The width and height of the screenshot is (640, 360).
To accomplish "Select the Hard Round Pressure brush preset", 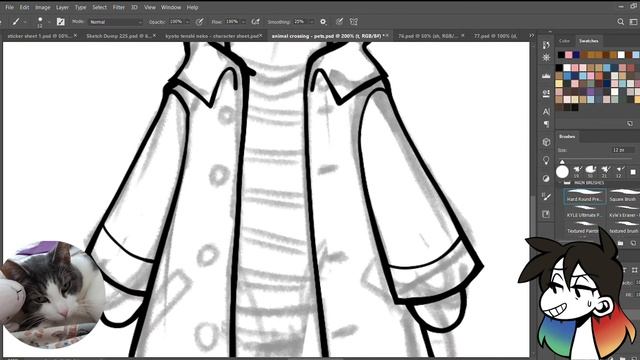I will (x=584, y=196).
